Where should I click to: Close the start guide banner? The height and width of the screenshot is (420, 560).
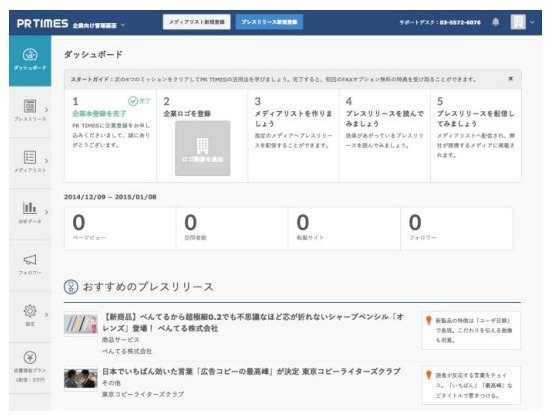point(511,79)
